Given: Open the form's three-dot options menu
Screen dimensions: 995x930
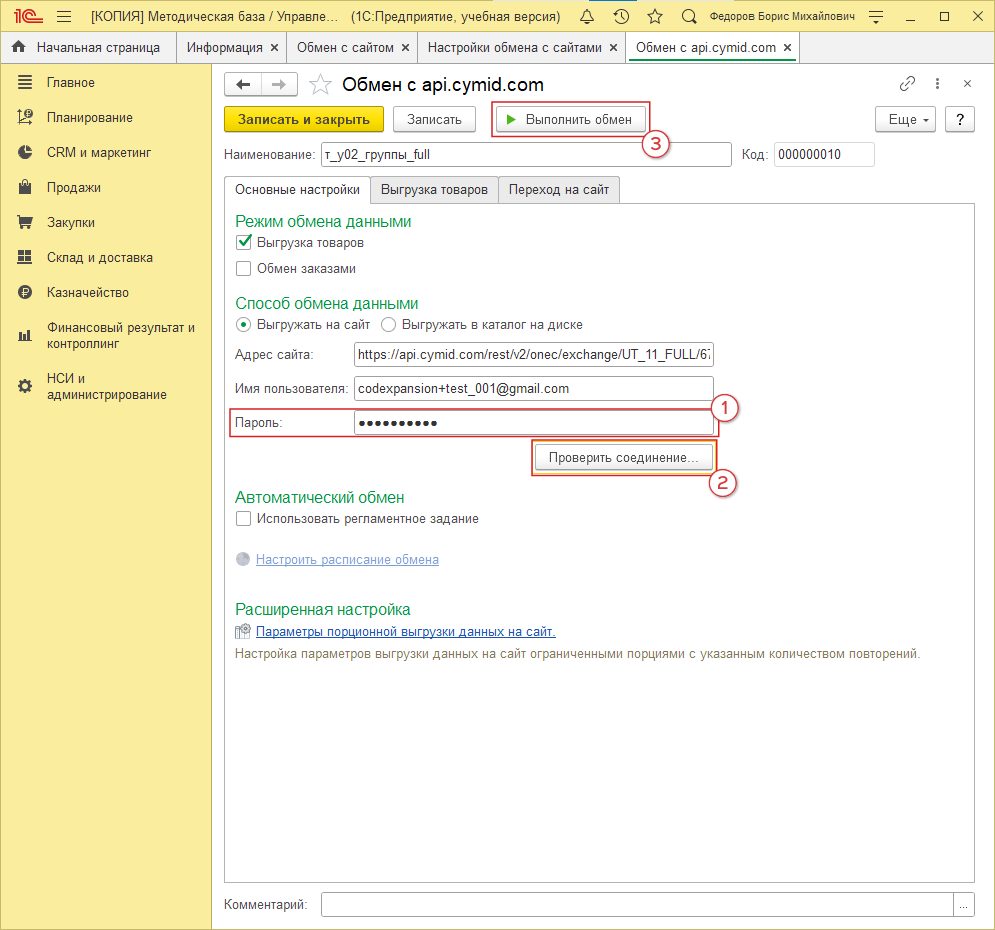Looking at the screenshot, I should tap(938, 84).
